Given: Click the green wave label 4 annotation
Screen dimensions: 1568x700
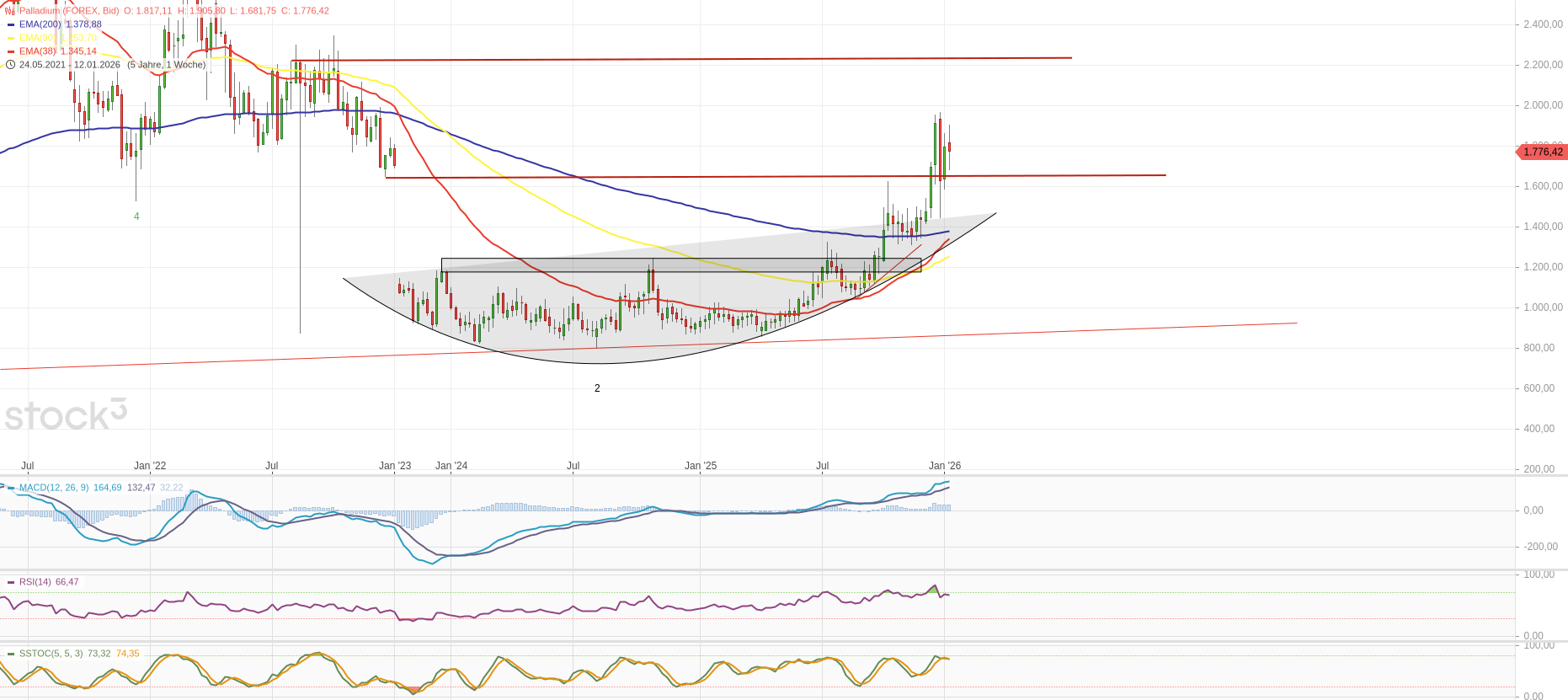Looking at the screenshot, I should (136, 216).
